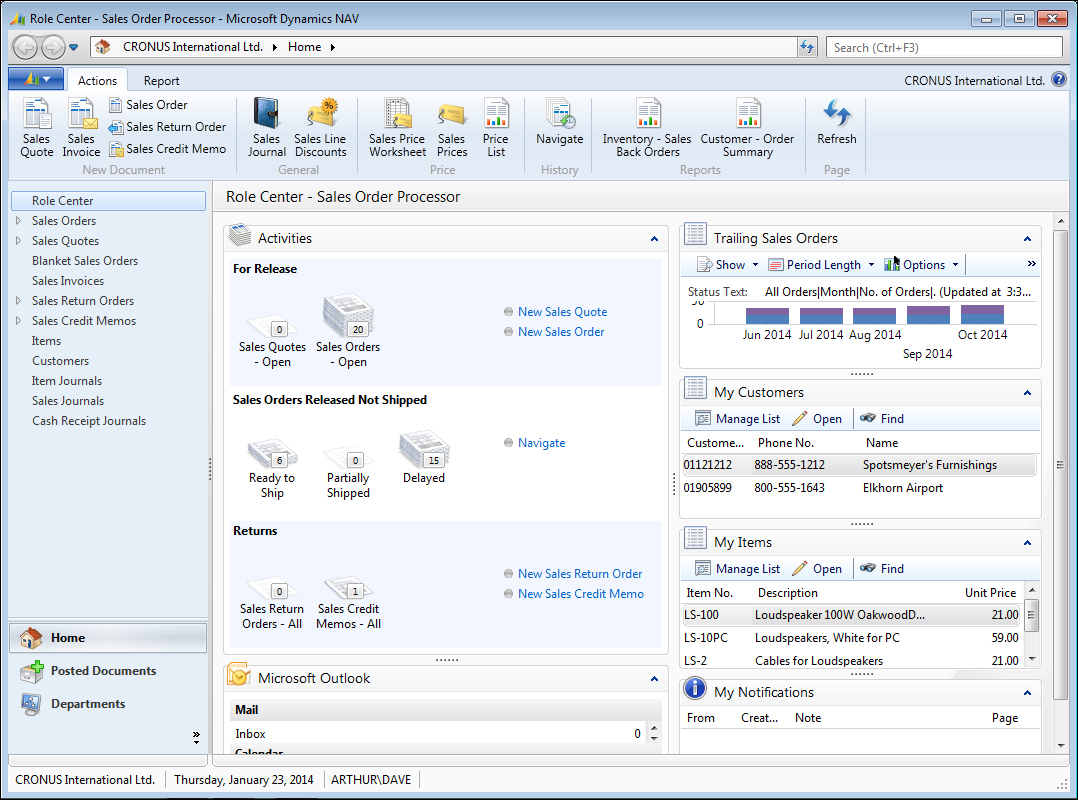Screen dimensions: 1078x800
Task: Go forward with the Forward arrow button
Action: pos(53,47)
